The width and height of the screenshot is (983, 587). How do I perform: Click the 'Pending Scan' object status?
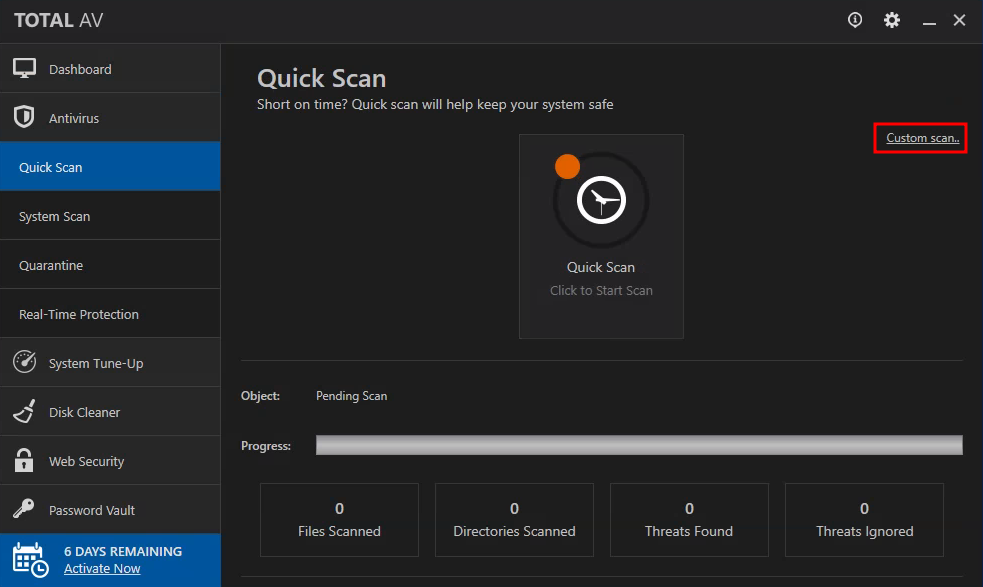(351, 396)
